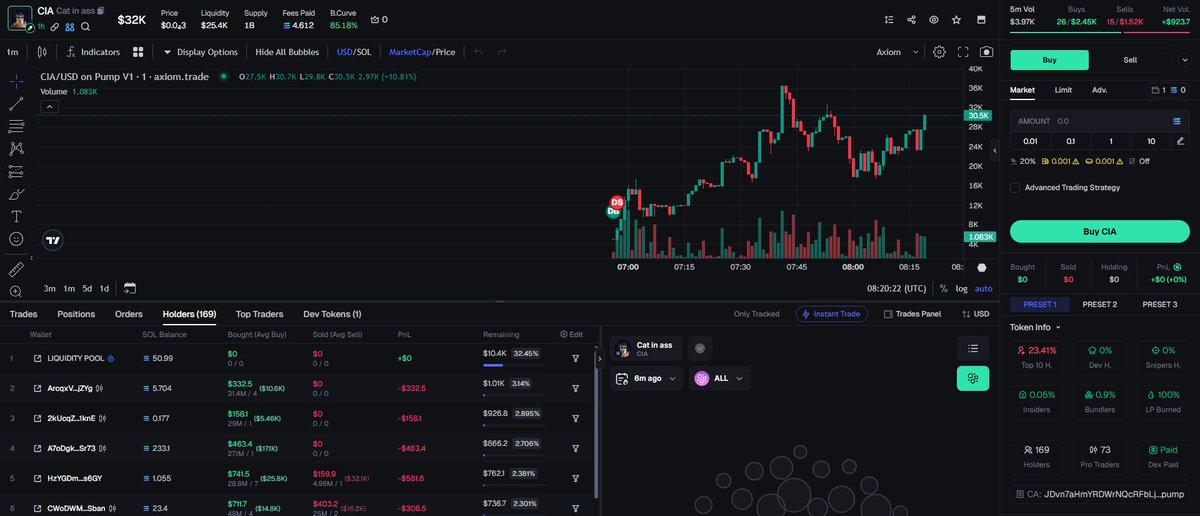Toggle Instant Trade mode
Screen dimensions: 1200x516
click(x=831, y=314)
